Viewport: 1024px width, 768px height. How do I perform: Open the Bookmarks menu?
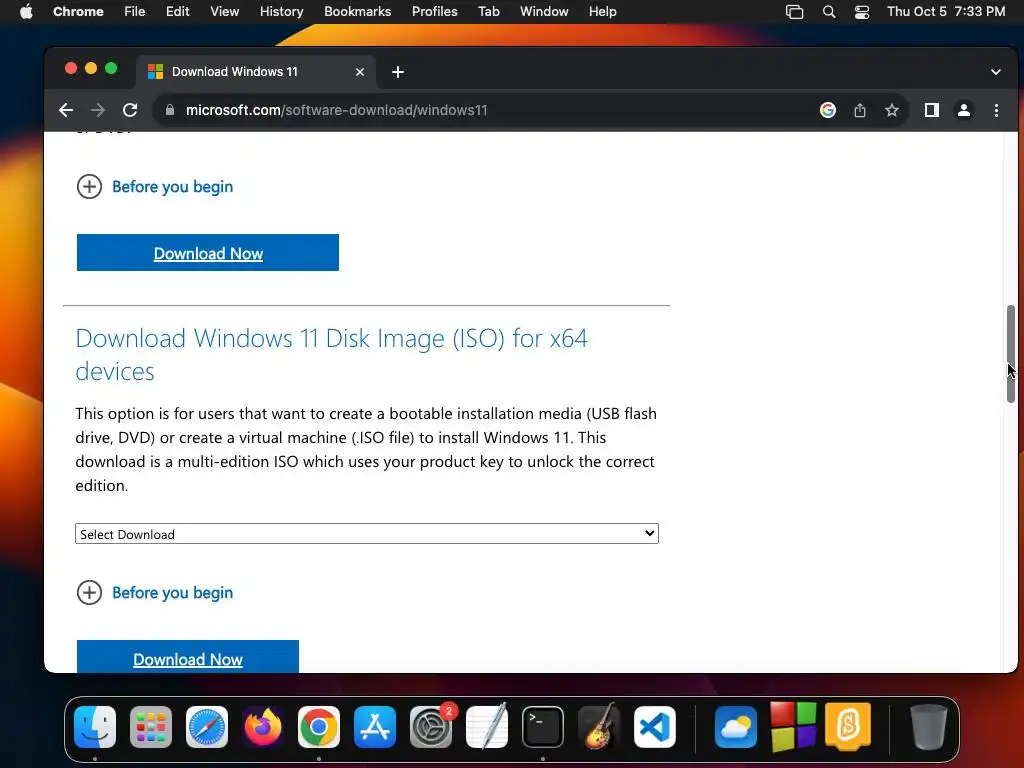[x=358, y=12]
